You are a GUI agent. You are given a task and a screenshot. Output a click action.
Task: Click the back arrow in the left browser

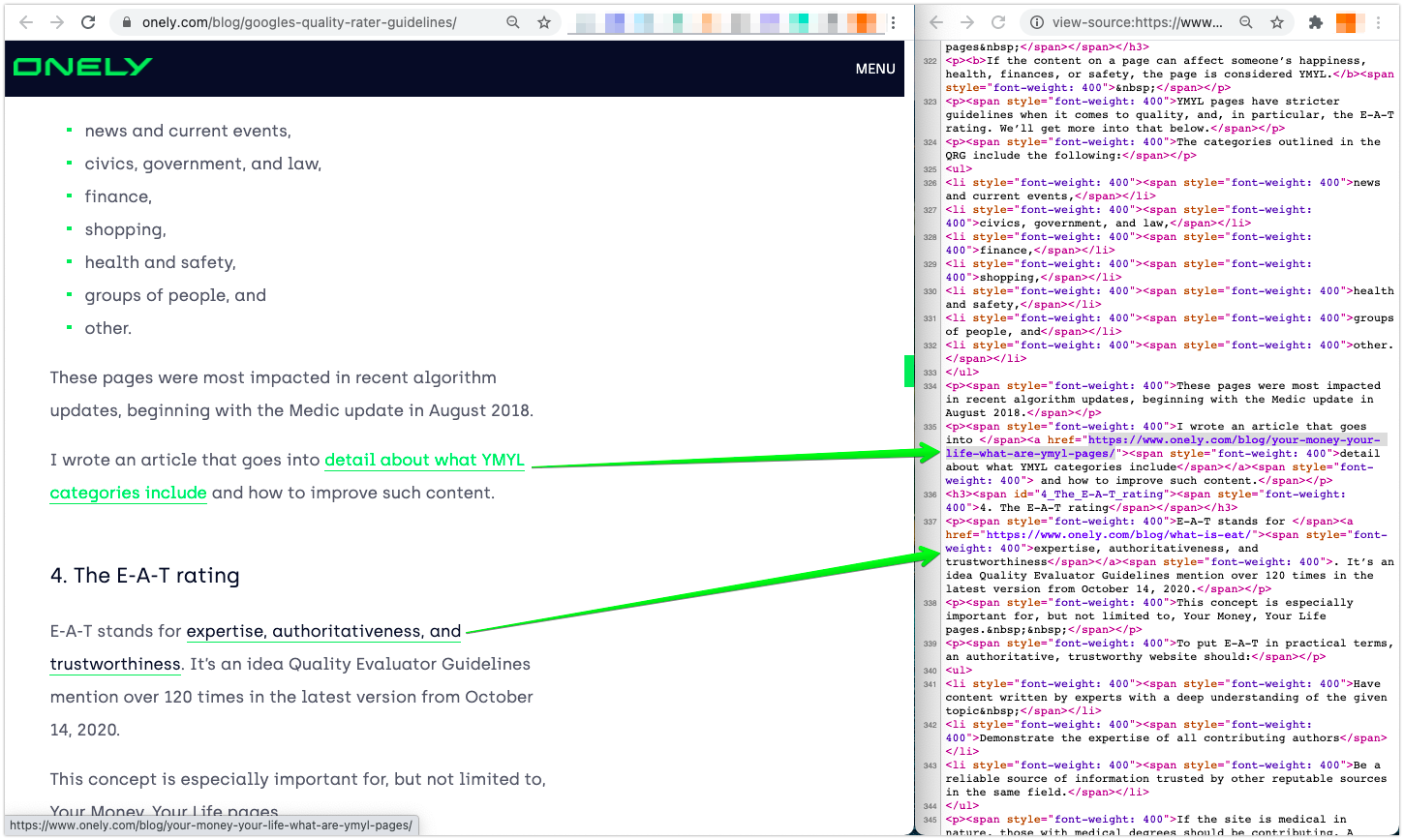tap(26, 21)
